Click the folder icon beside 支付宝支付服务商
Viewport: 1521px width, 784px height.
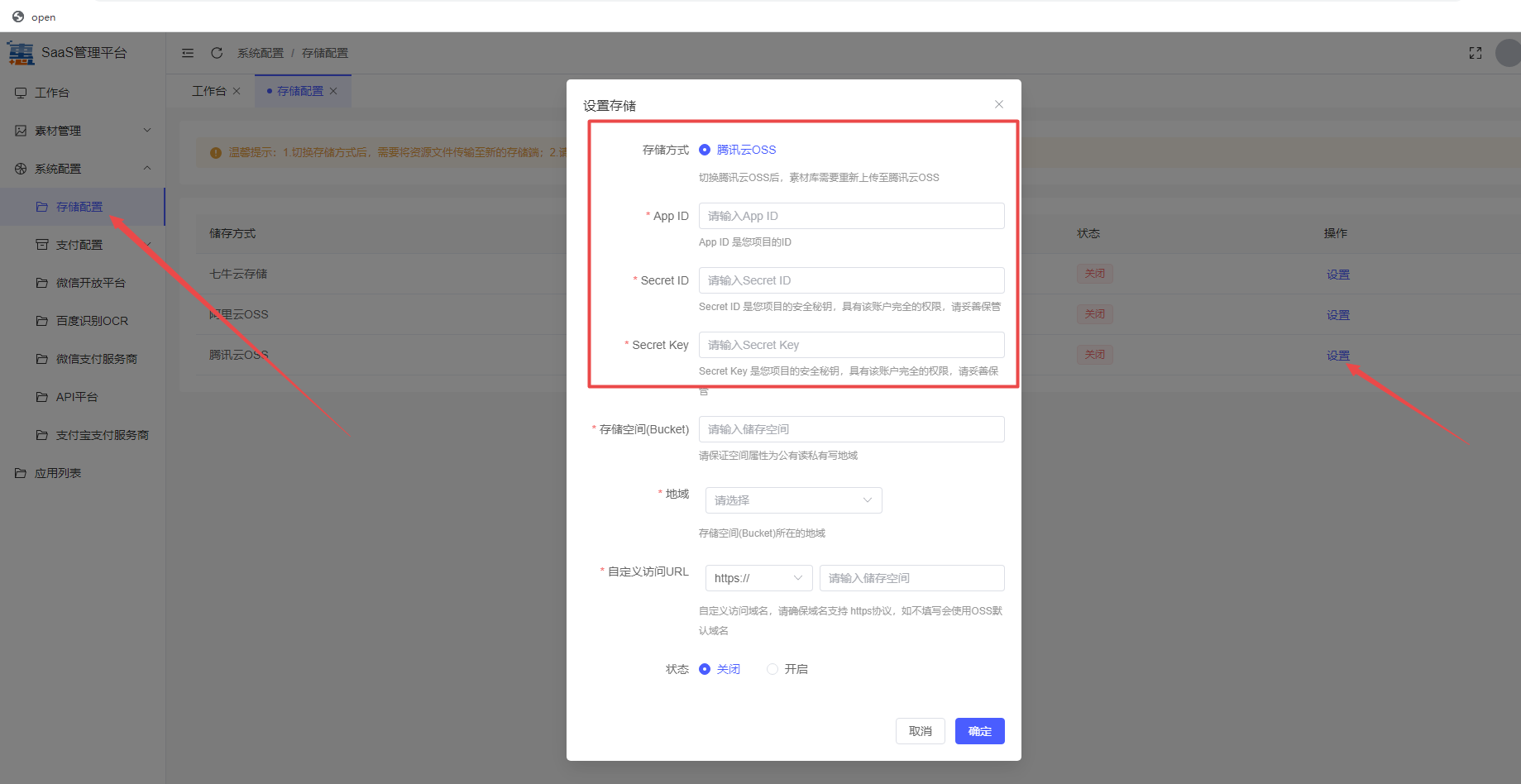42,435
